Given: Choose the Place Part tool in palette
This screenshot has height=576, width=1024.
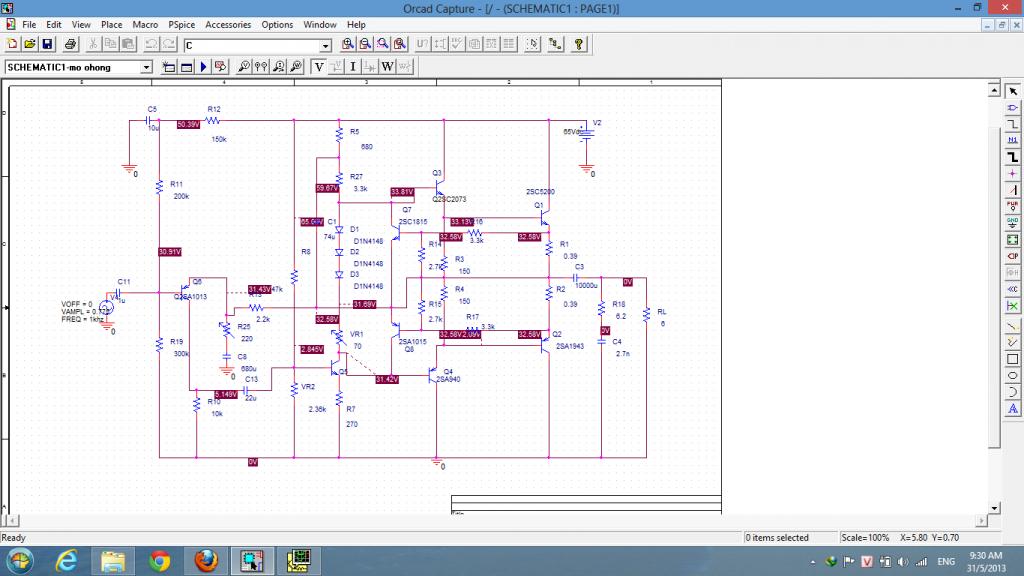Looking at the screenshot, I should click(1012, 108).
